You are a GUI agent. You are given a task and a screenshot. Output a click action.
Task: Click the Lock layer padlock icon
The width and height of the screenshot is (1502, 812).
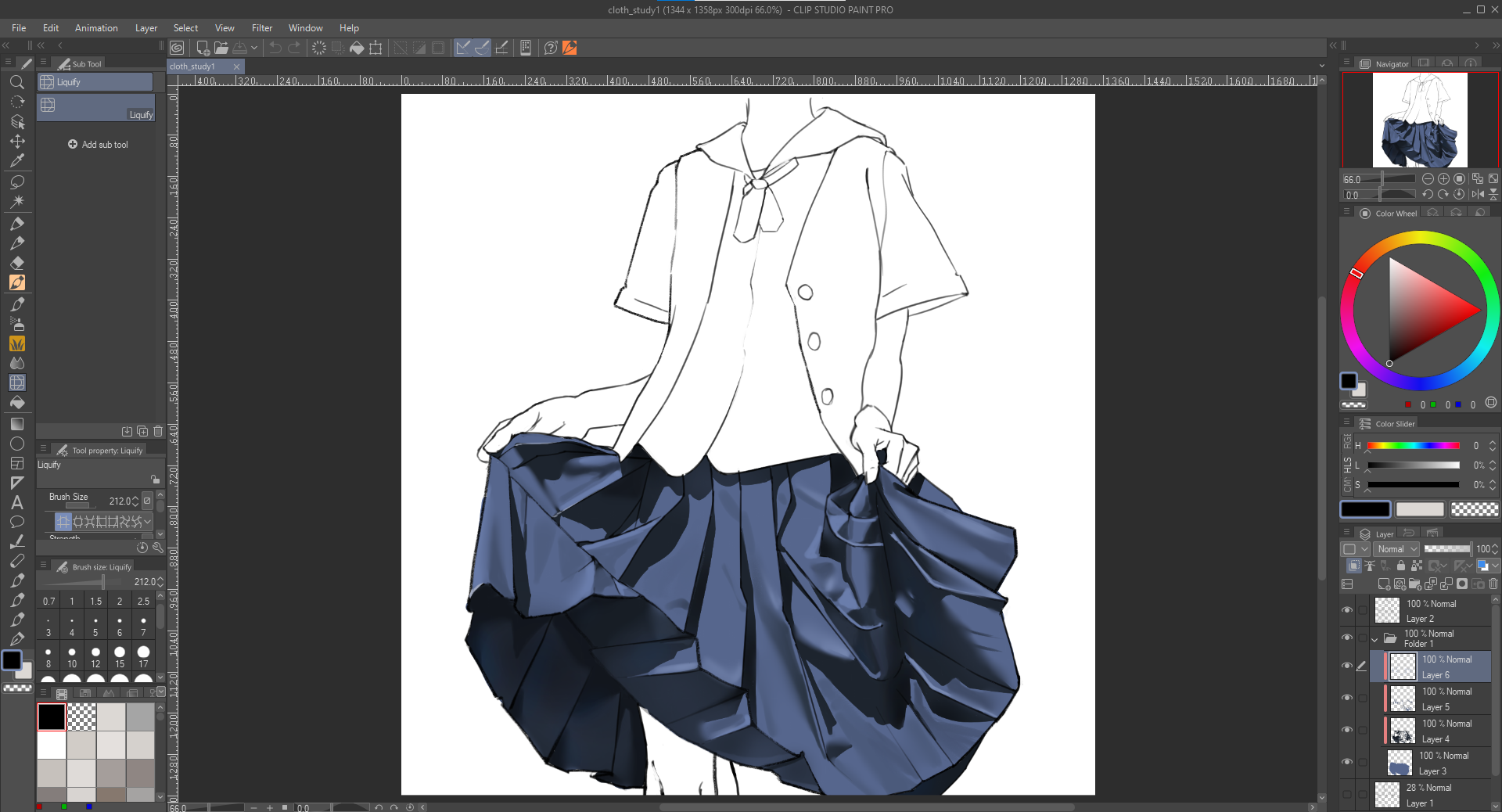pyautogui.click(x=1401, y=566)
